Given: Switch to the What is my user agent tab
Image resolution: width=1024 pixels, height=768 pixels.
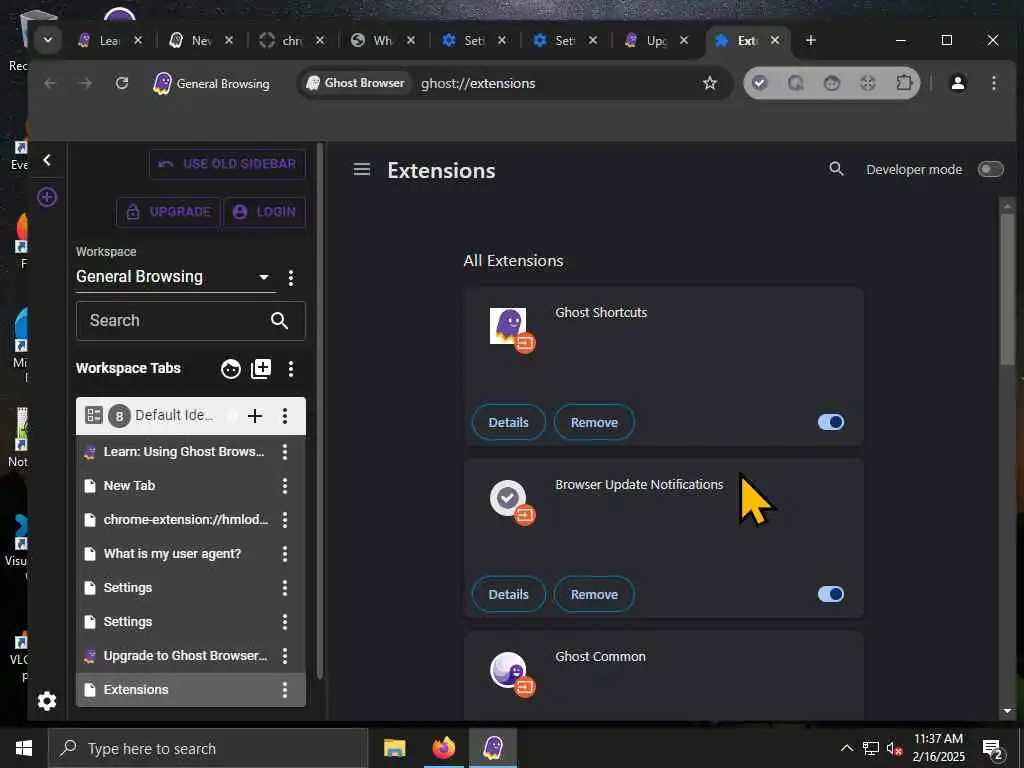Looking at the screenshot, I should [382, 40].
